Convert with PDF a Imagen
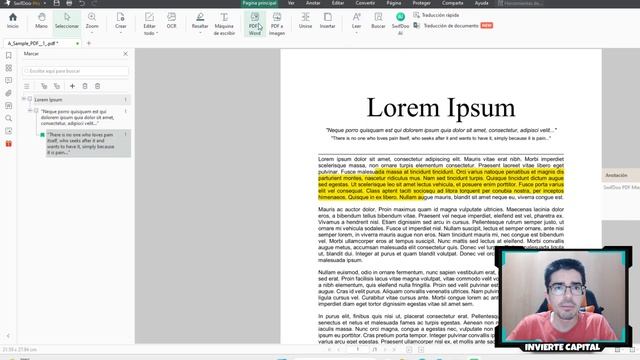640x360 pixels. coord(277,24)
